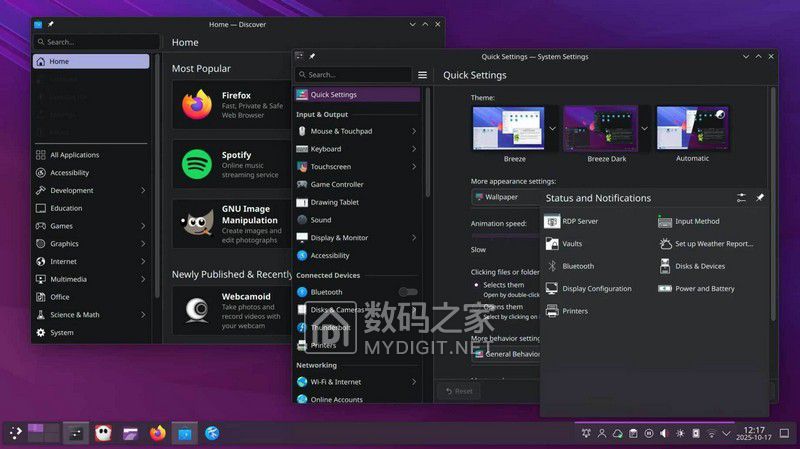Screen dimensions: 800x449
Task: Open Vaults in Status and Notifications
Action: pyautogui.click(x=572, y=244)
